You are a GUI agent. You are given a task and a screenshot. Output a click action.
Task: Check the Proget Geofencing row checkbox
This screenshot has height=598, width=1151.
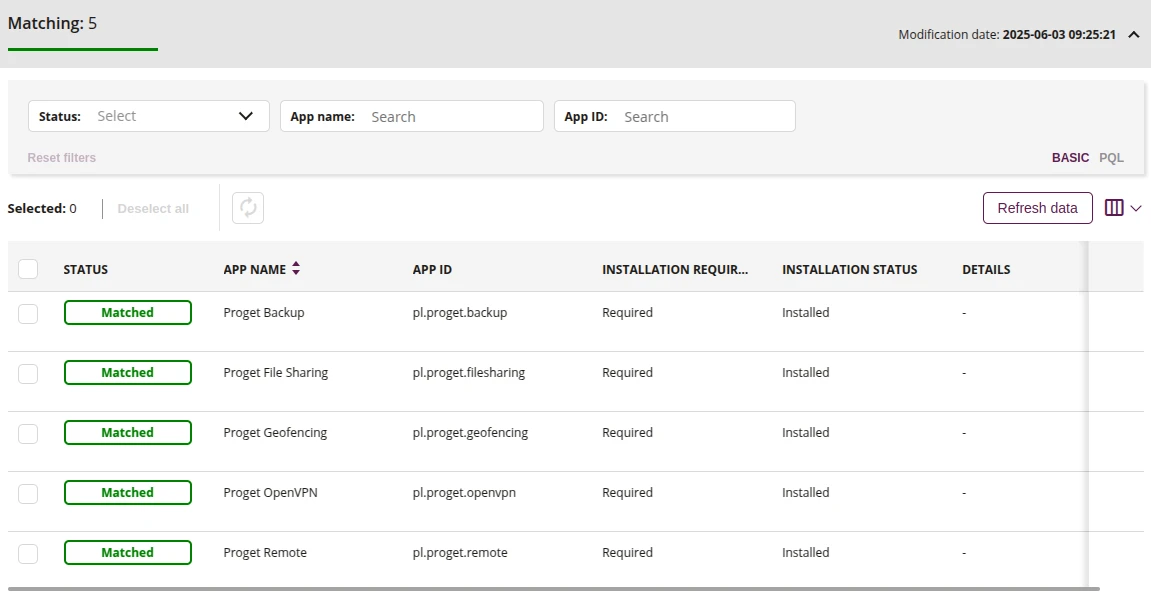click(28, 434)
